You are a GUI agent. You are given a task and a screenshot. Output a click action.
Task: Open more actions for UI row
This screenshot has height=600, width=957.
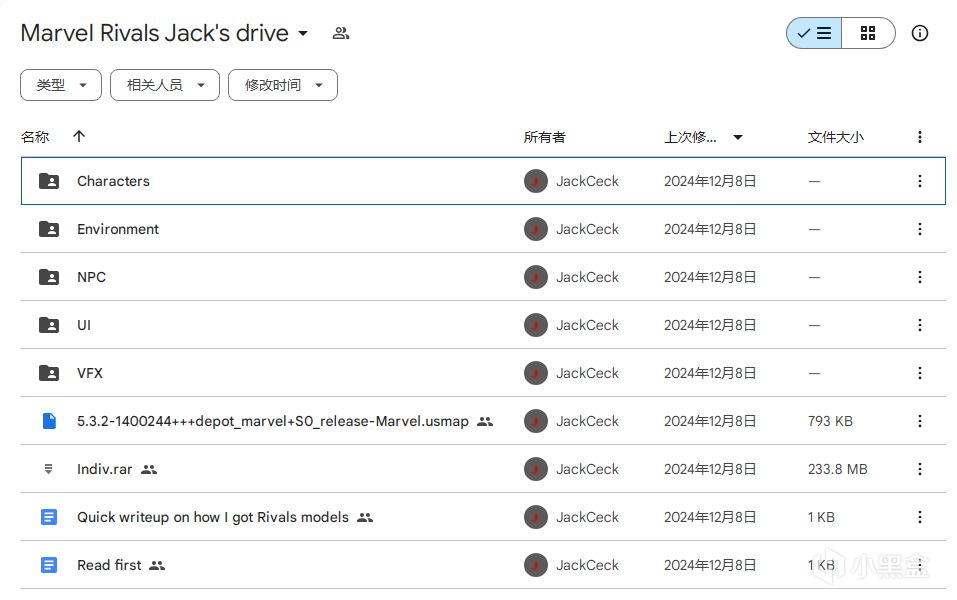pos(919,325)
